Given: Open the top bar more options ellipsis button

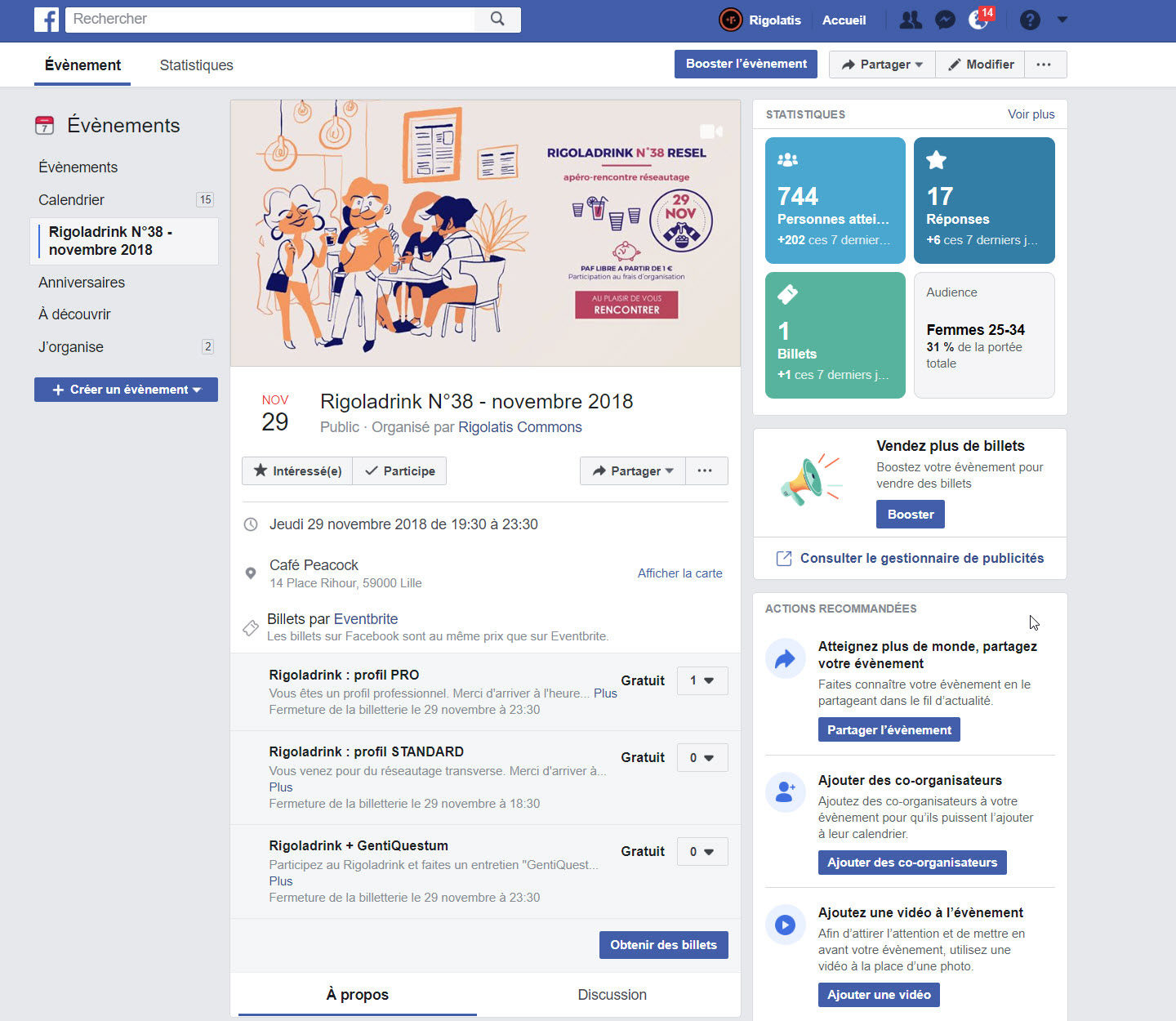Looking at the screenshot, I should (1044, 65).
